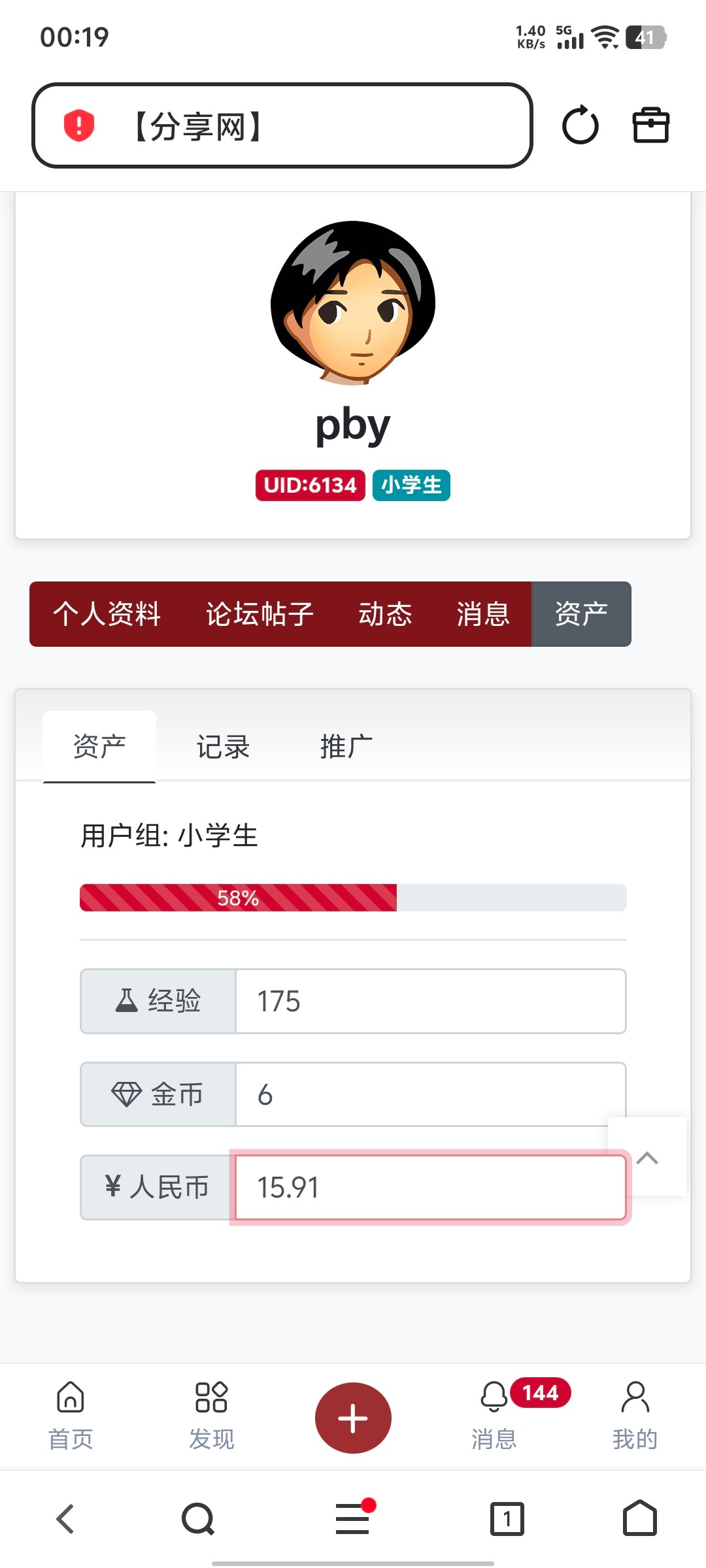
Task: Open tab switcher showing 1 tab
Action: coord(507,1518)
